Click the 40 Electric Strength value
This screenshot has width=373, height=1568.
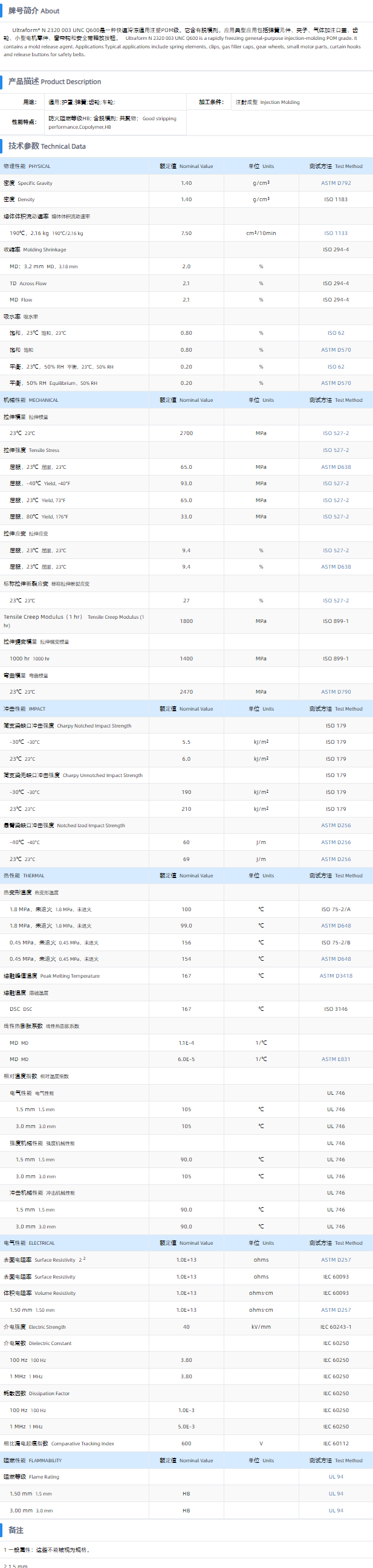(x=186, y=1326)
